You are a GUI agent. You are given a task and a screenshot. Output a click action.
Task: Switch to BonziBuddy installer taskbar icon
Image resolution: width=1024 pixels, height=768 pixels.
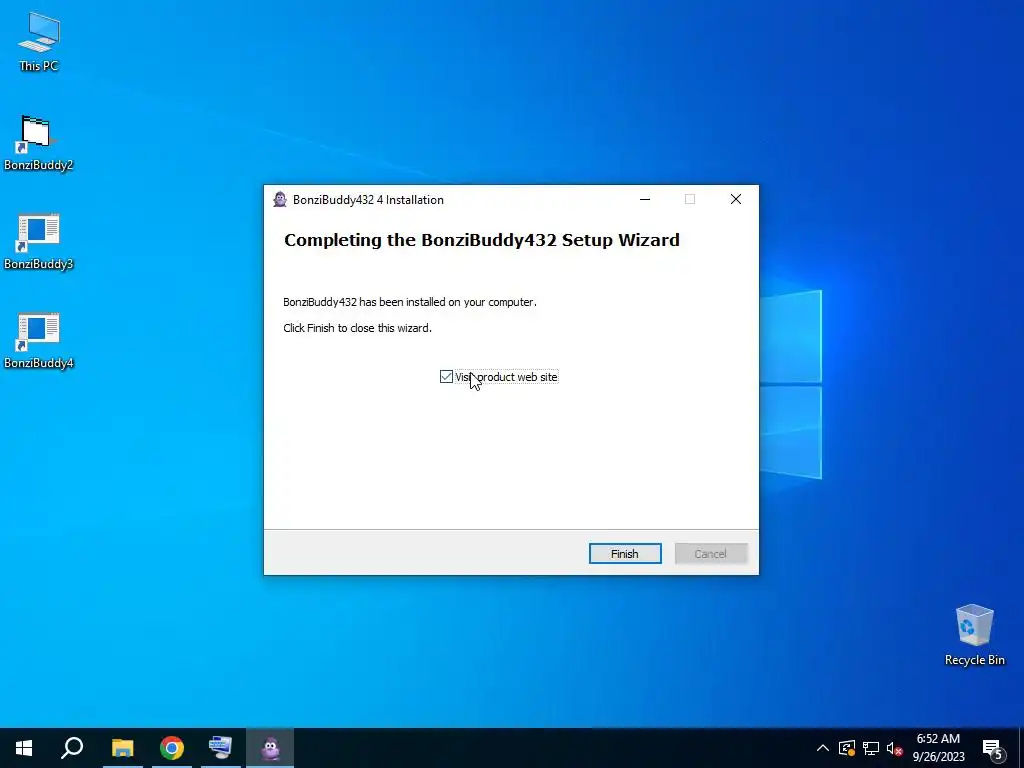[270, 748]
